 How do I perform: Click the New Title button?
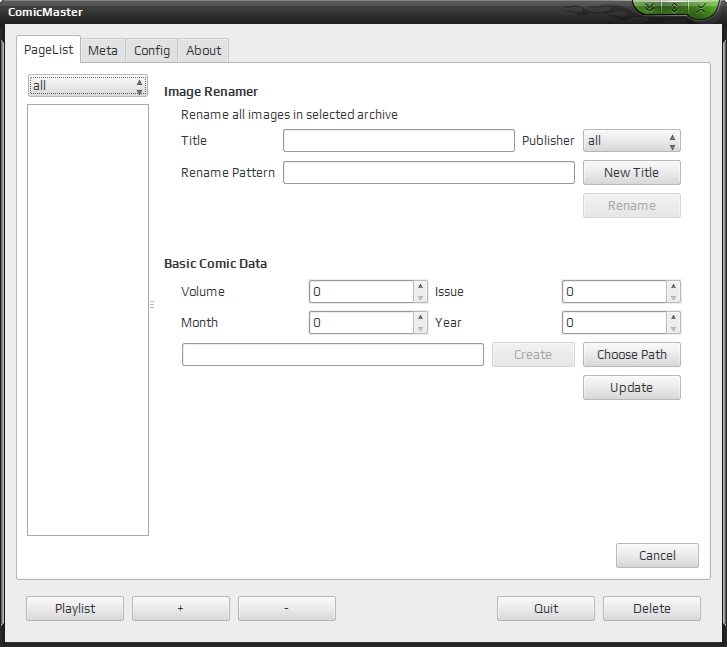[x=631, y=173]
